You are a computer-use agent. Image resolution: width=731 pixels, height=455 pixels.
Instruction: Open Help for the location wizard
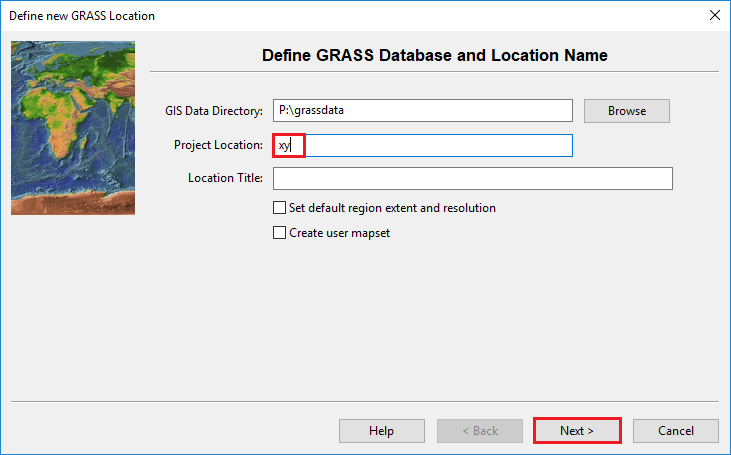click(x=381, y=431)
